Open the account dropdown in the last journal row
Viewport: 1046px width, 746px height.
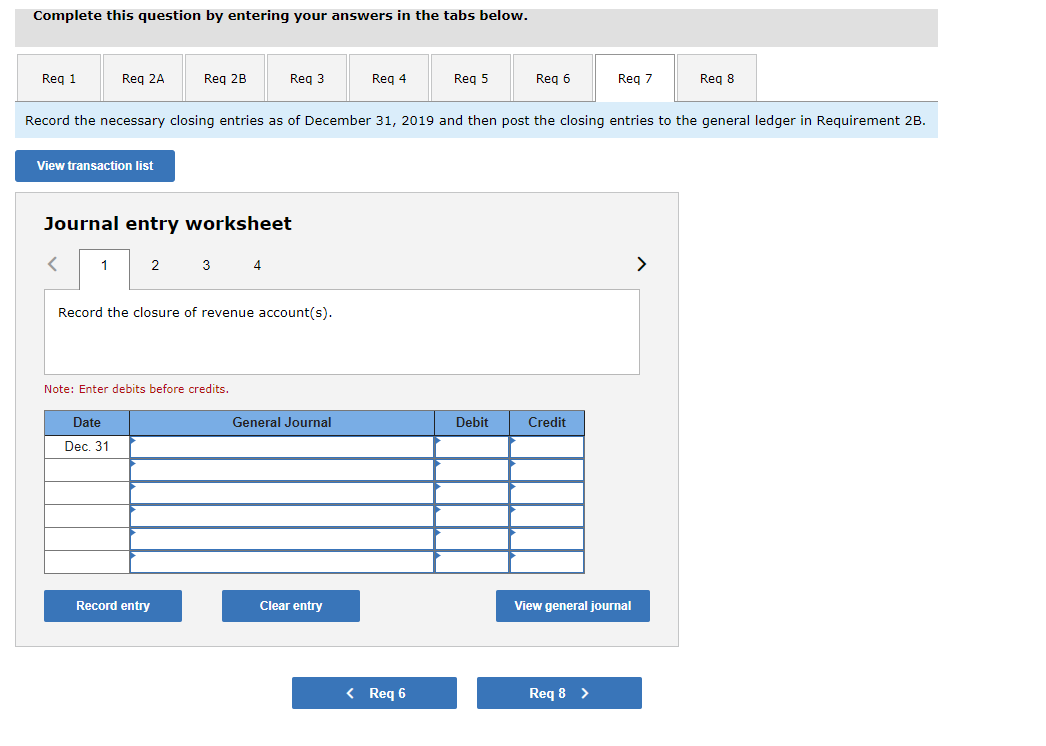[281, 561]
